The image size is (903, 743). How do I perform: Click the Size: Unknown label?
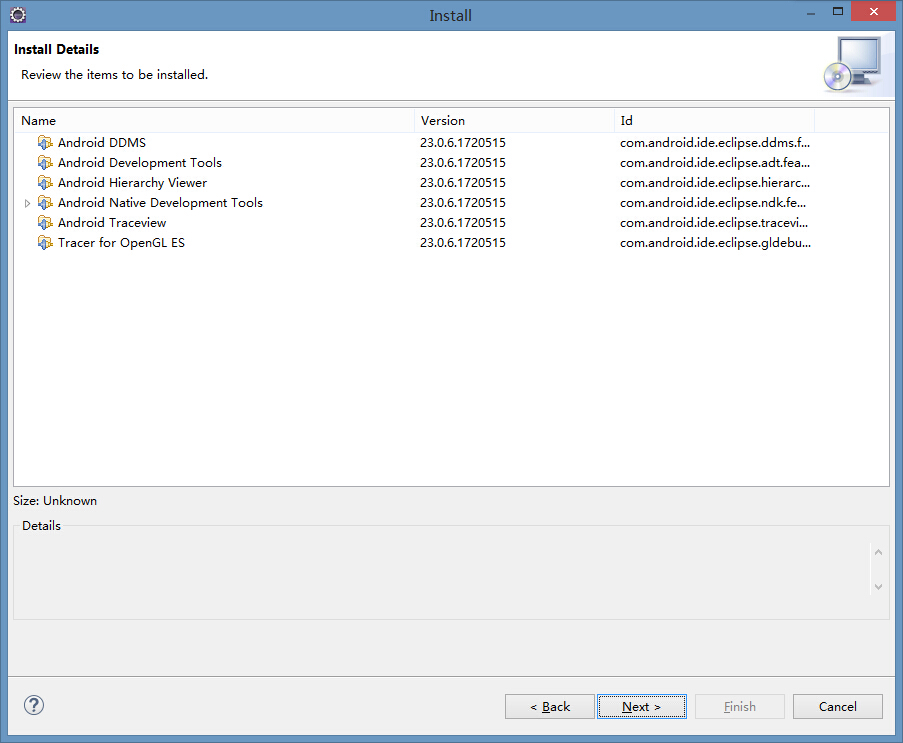pos(55,501)
